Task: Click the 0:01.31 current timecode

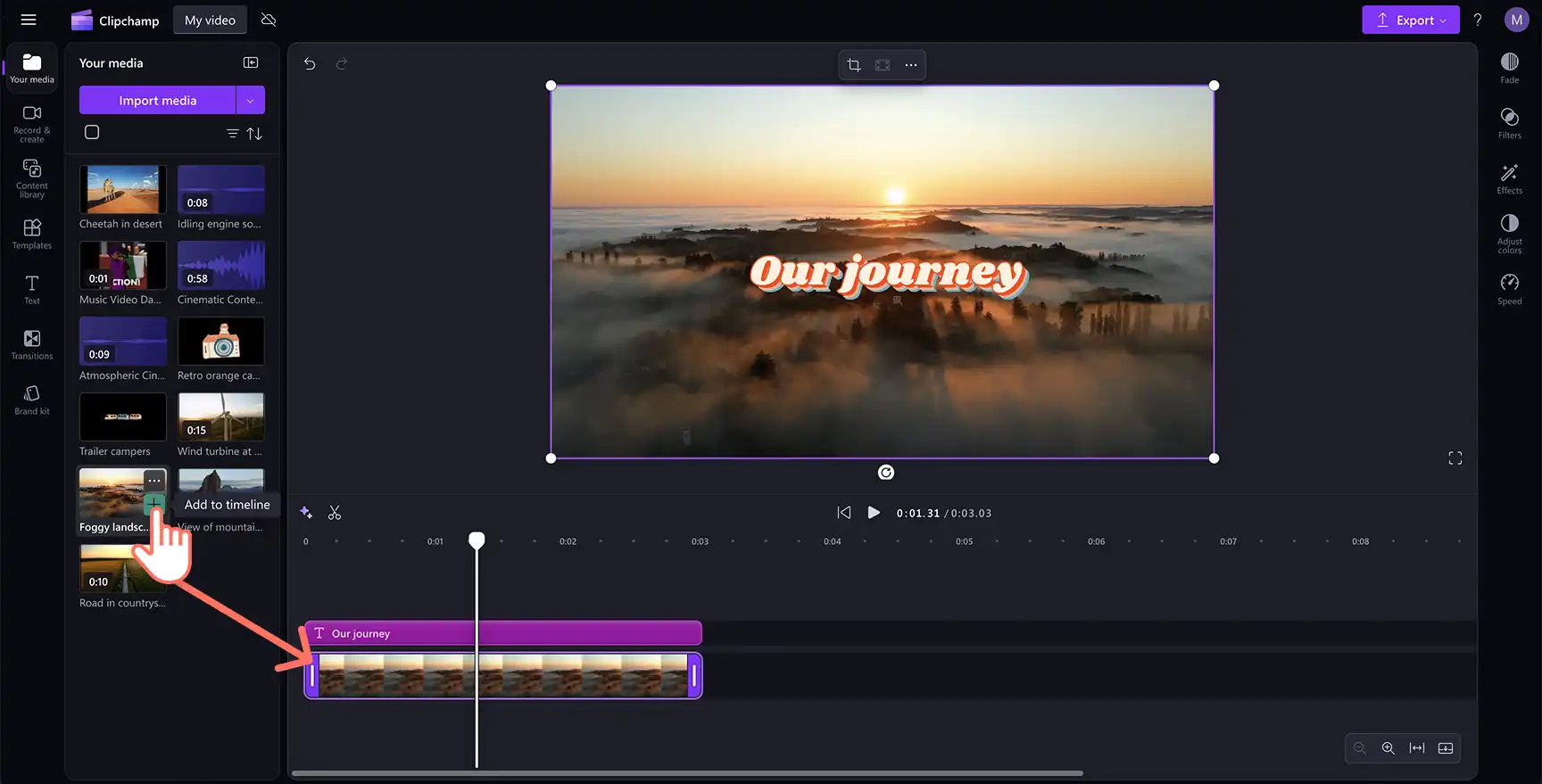Action: click(918, 513)
